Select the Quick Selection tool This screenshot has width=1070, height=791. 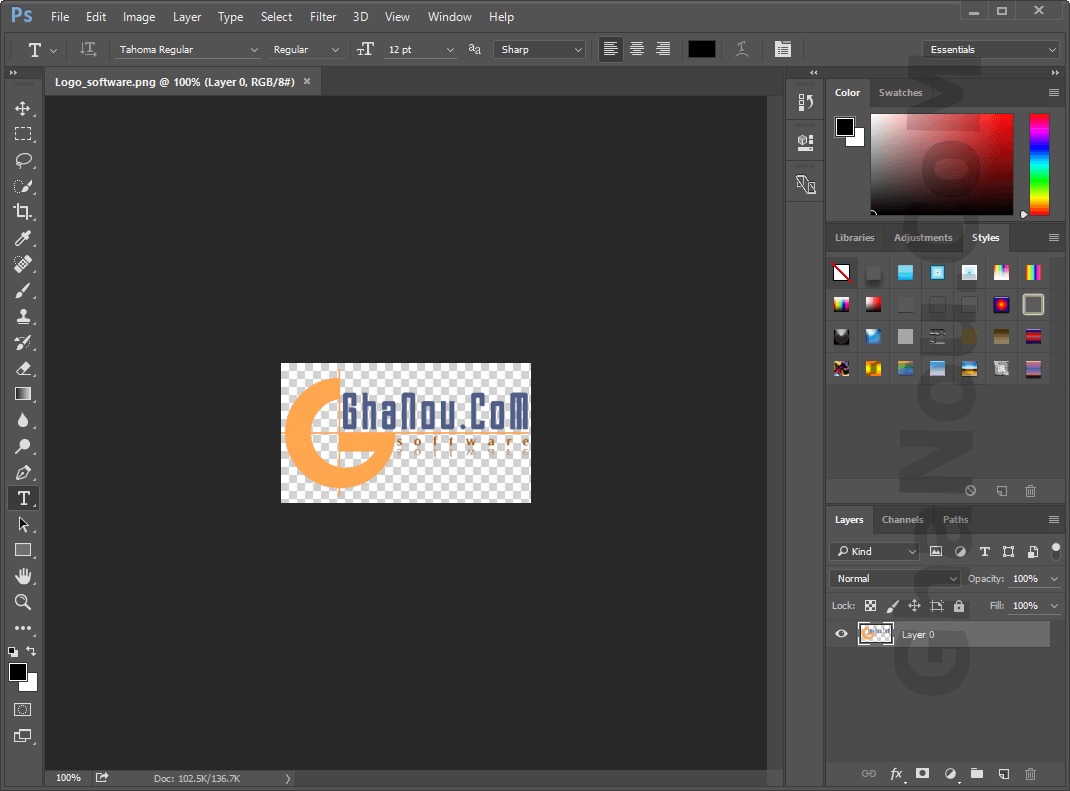[x=23, y=186]
